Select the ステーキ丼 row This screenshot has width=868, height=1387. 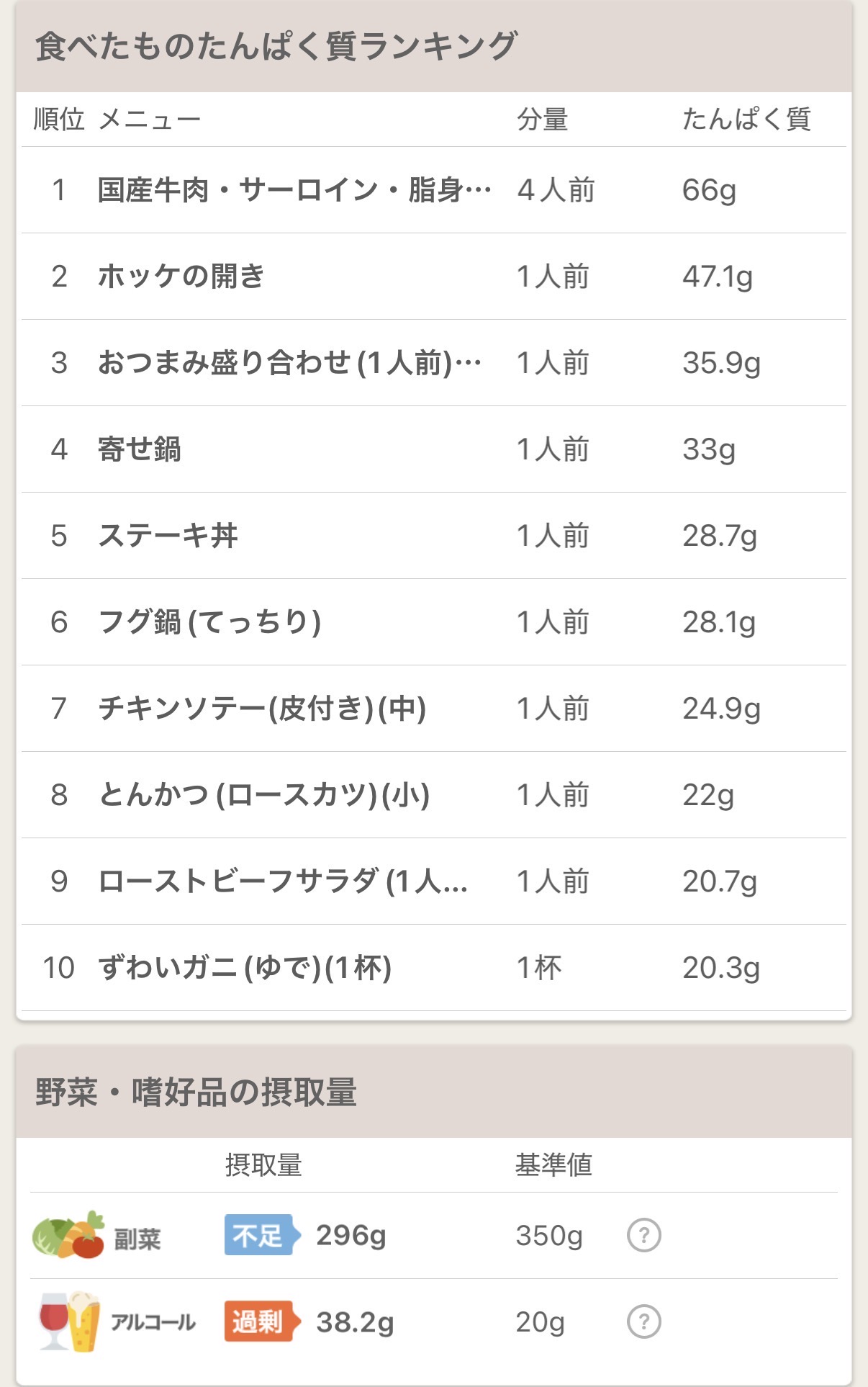point(168,536)
